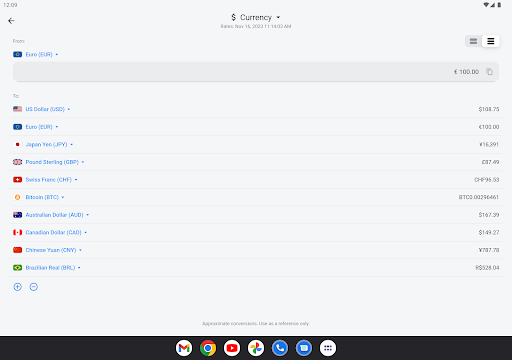Click the Chinese flag icon
This screenshot has height=360, width=512.
(x=18, y=250)
